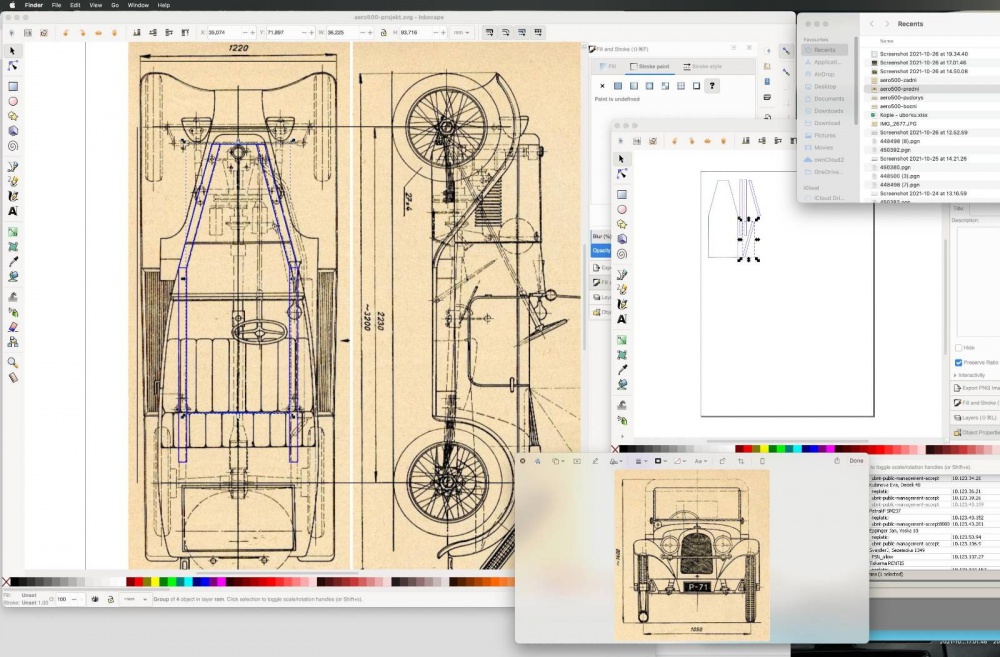Flip selection horizontally in main Inkscape toolbar
This screenshot has width=1000, height=657.
(x=98, y=33)
